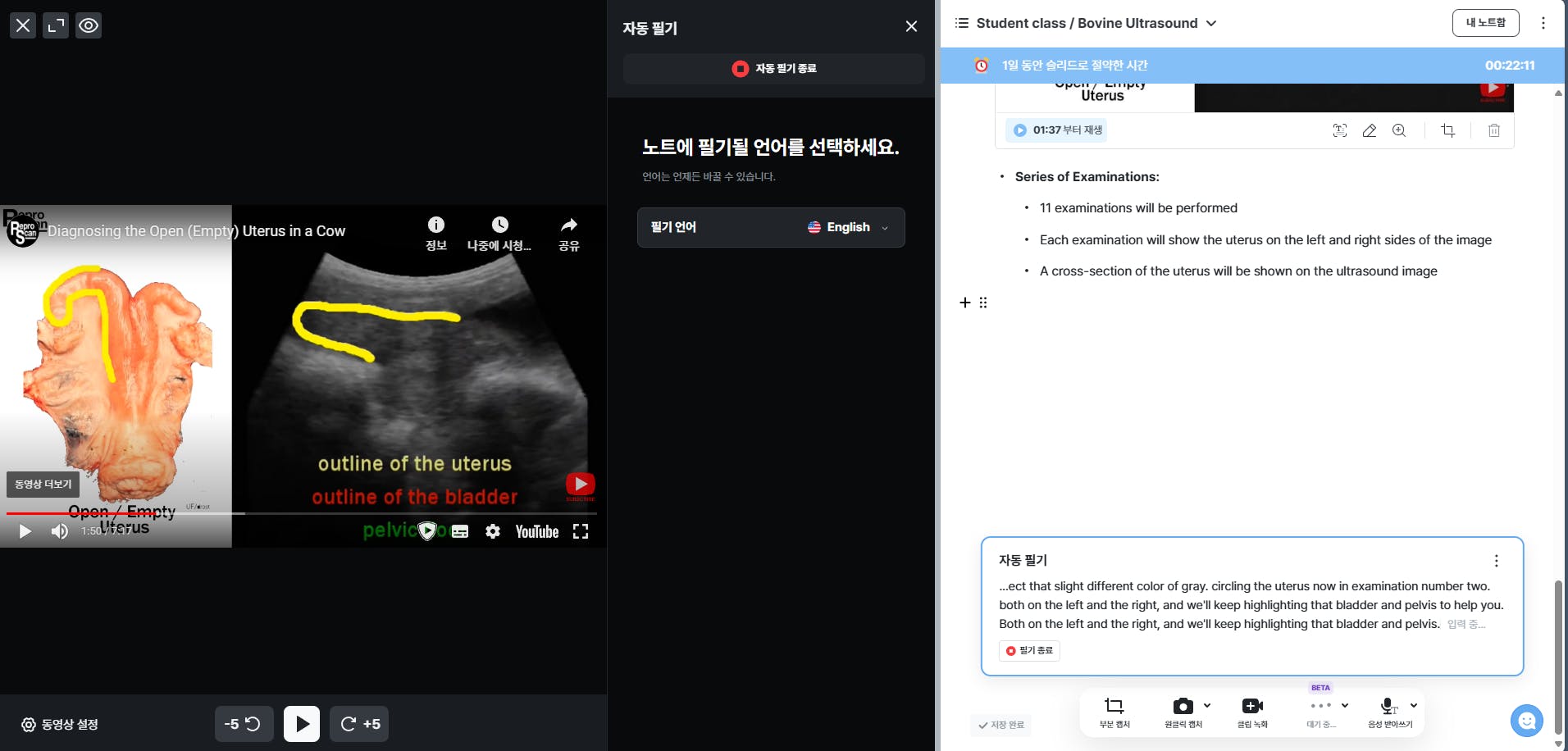Open the Repro Scan channel logo

tap(23, 230)
